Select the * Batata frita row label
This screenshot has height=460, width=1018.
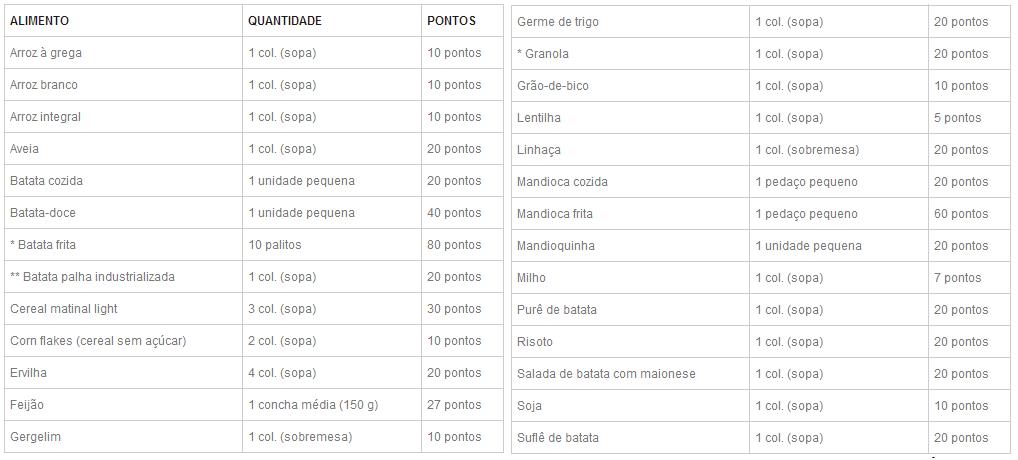click(43, 245)
